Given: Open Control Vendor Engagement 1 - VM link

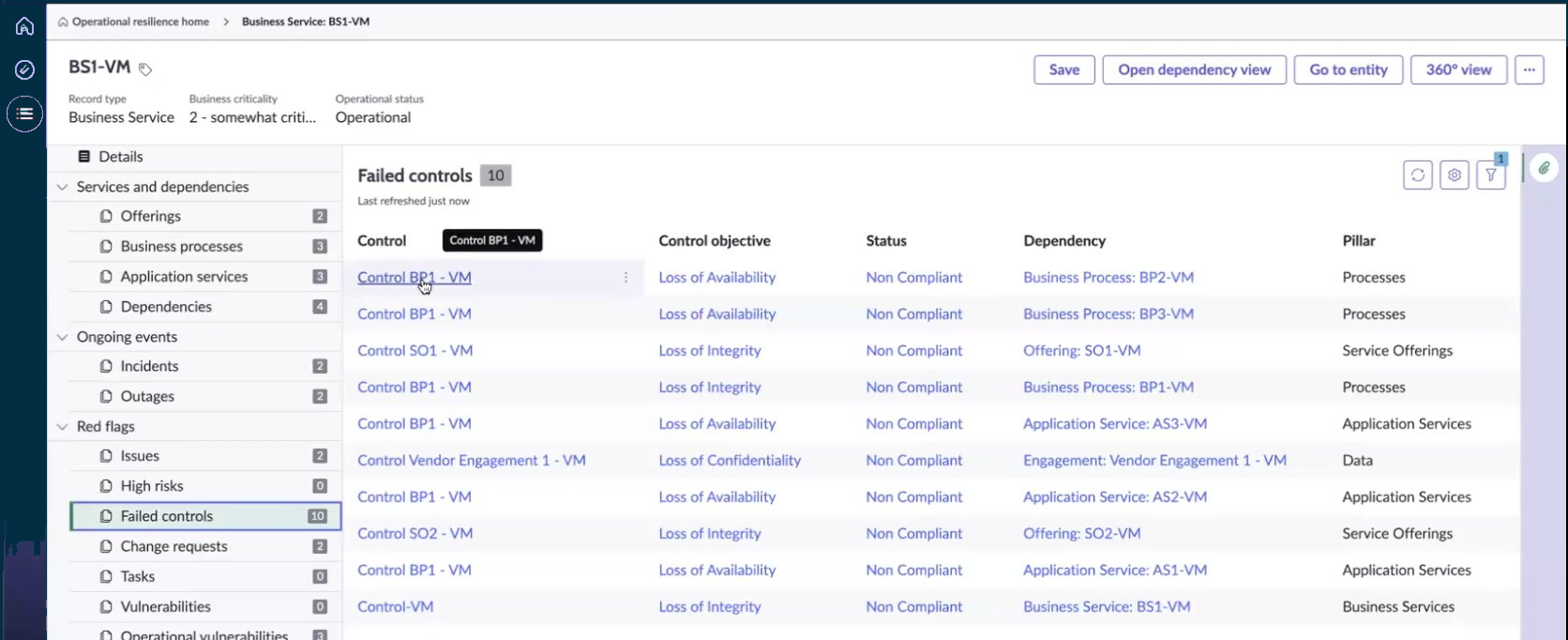Looking at the screenshot, I should [x=471, y=460].
